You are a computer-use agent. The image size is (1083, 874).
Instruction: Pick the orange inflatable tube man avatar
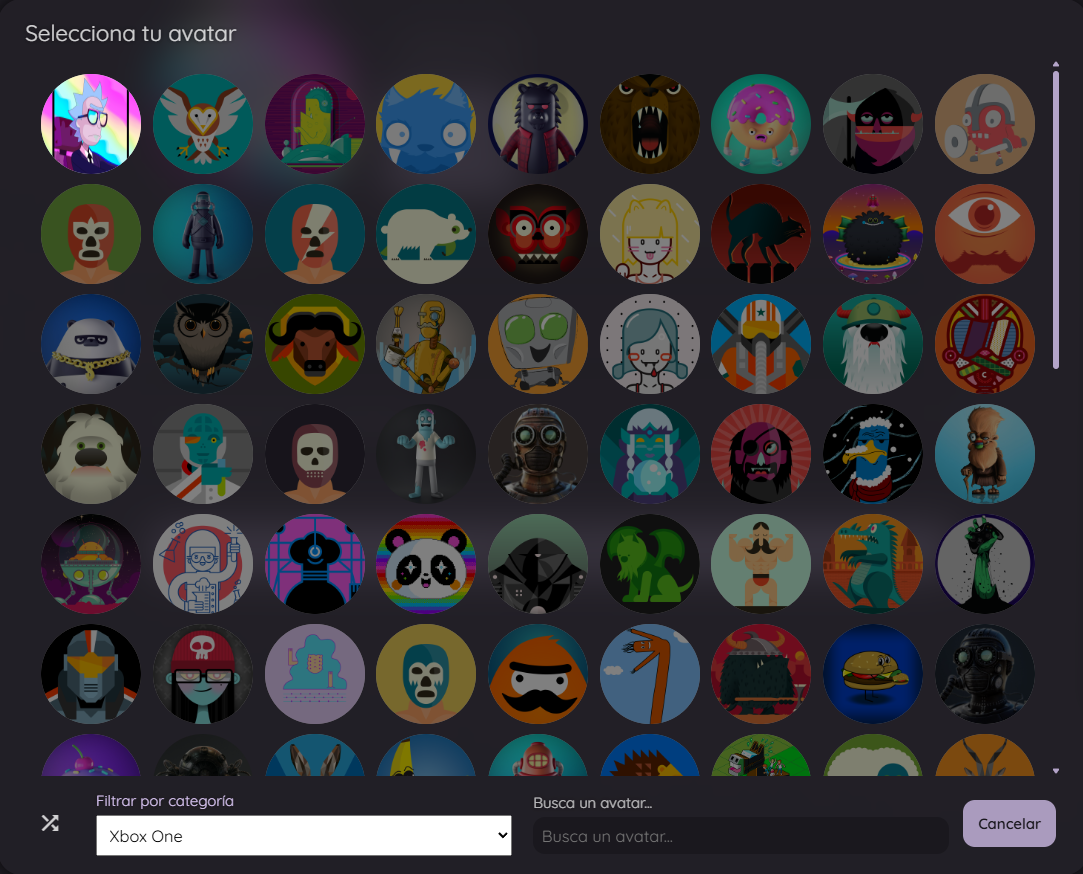(x=650, y=674)
